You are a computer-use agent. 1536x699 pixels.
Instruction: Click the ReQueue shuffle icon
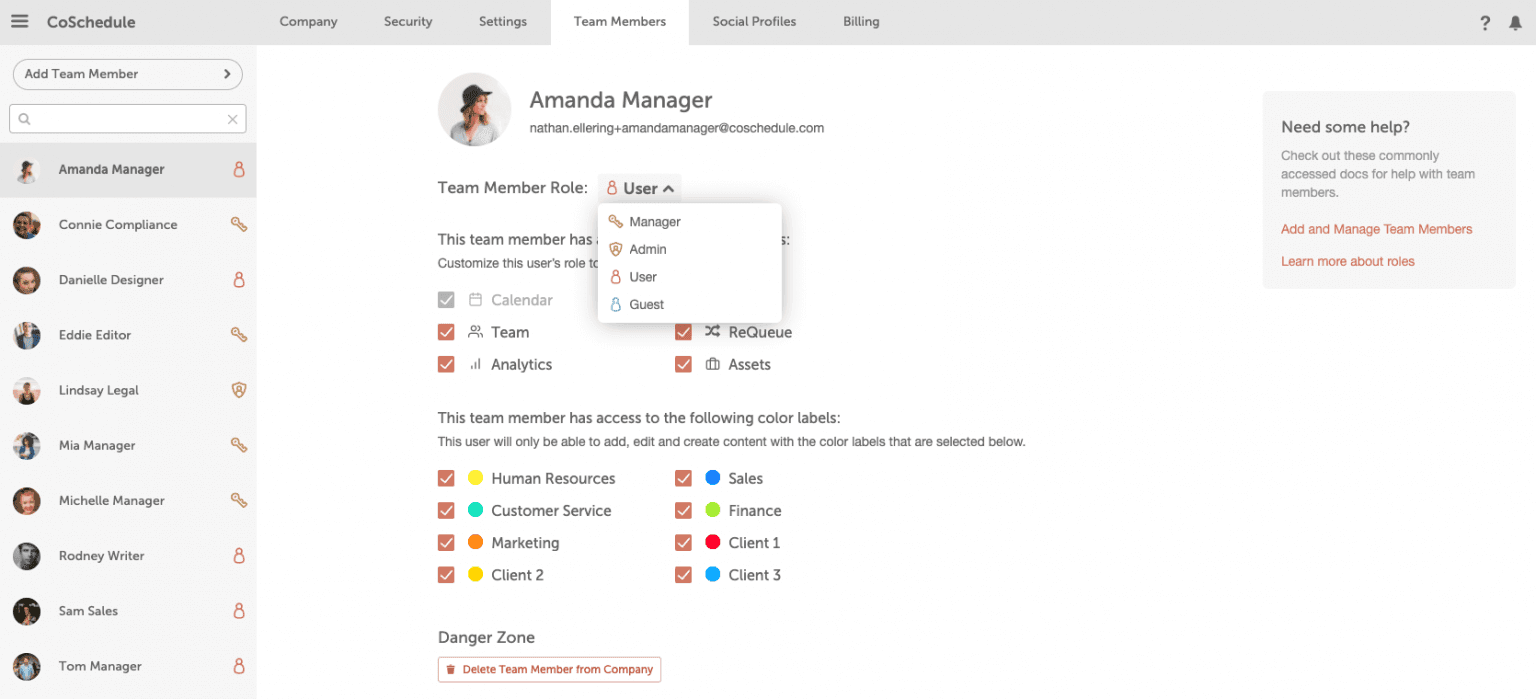pyautogui.click(x=712, y=332)
